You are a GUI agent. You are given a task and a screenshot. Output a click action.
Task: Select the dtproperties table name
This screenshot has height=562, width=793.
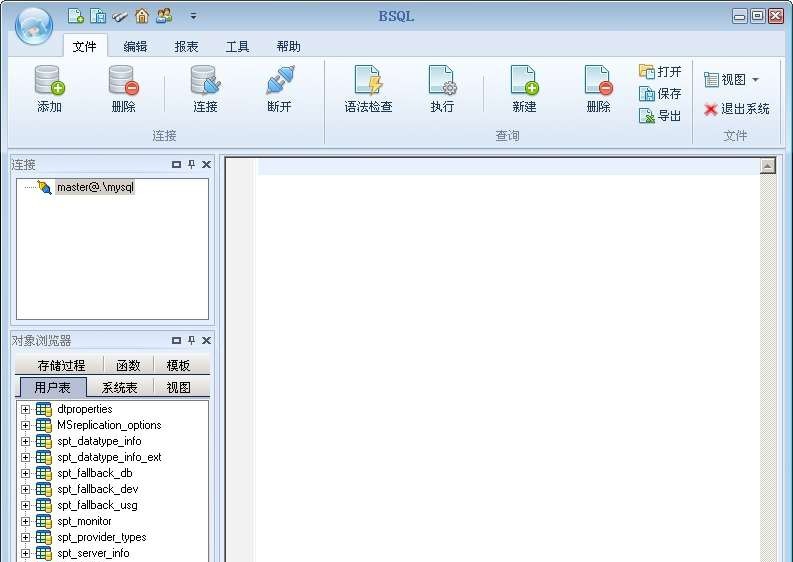[84, 409]
